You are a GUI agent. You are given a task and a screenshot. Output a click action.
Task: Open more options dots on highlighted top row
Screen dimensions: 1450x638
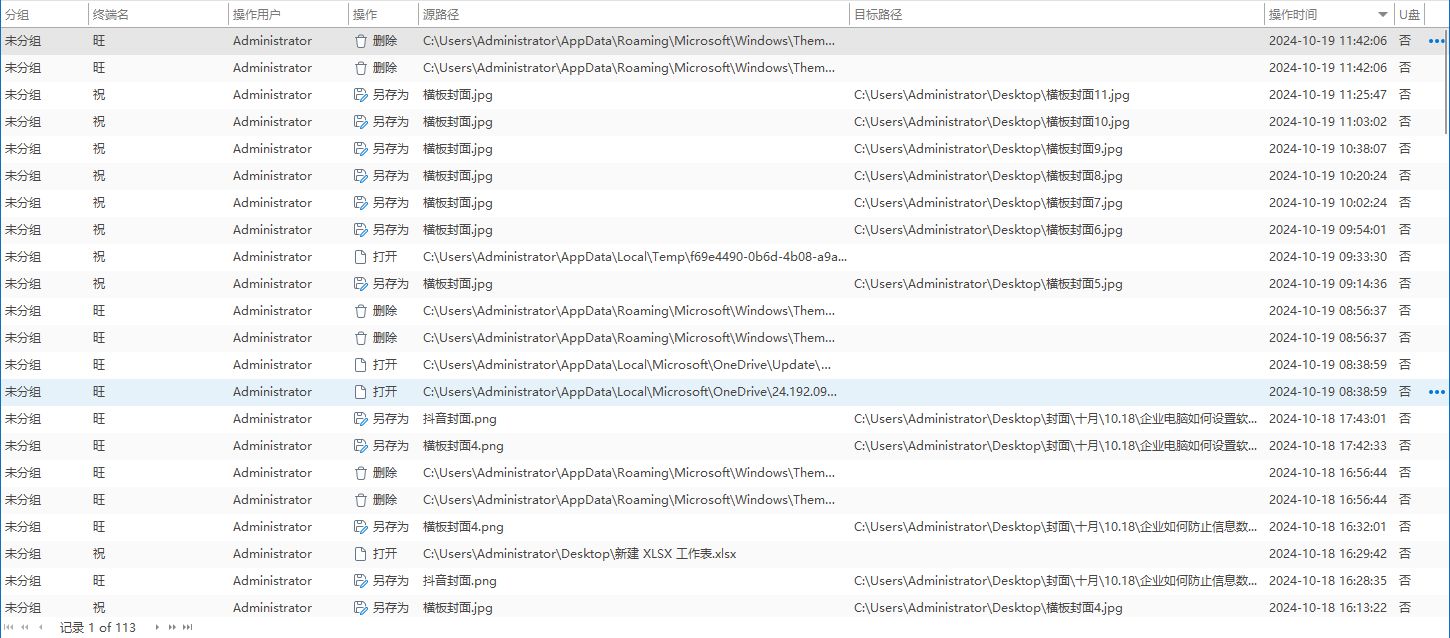tap(1437, 41)
